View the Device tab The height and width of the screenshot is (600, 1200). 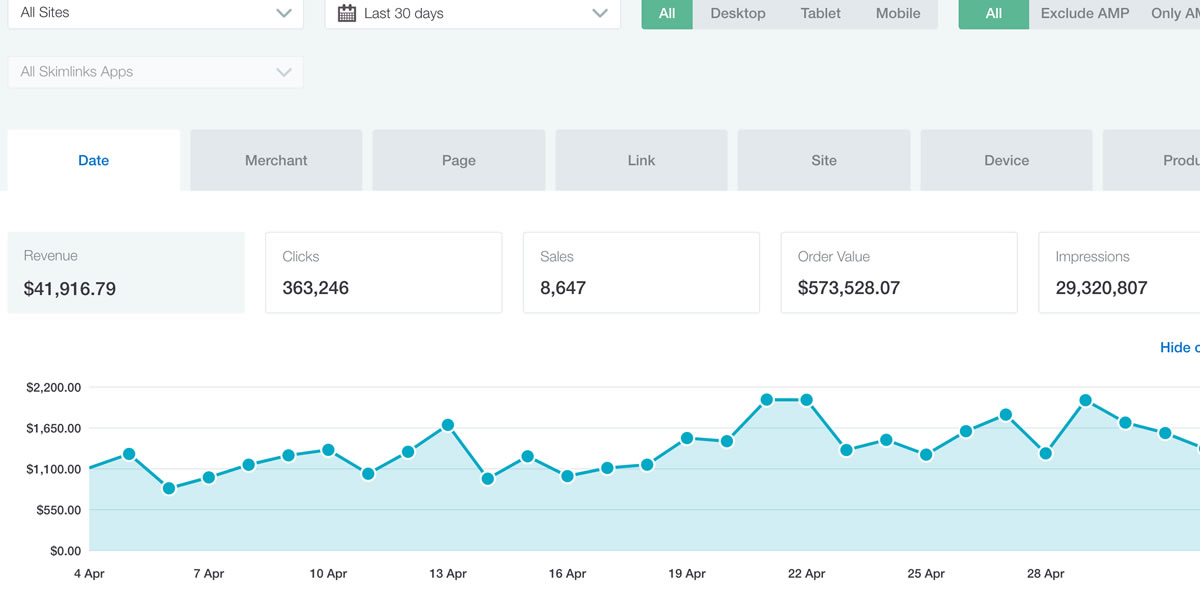coord(1006,160)
